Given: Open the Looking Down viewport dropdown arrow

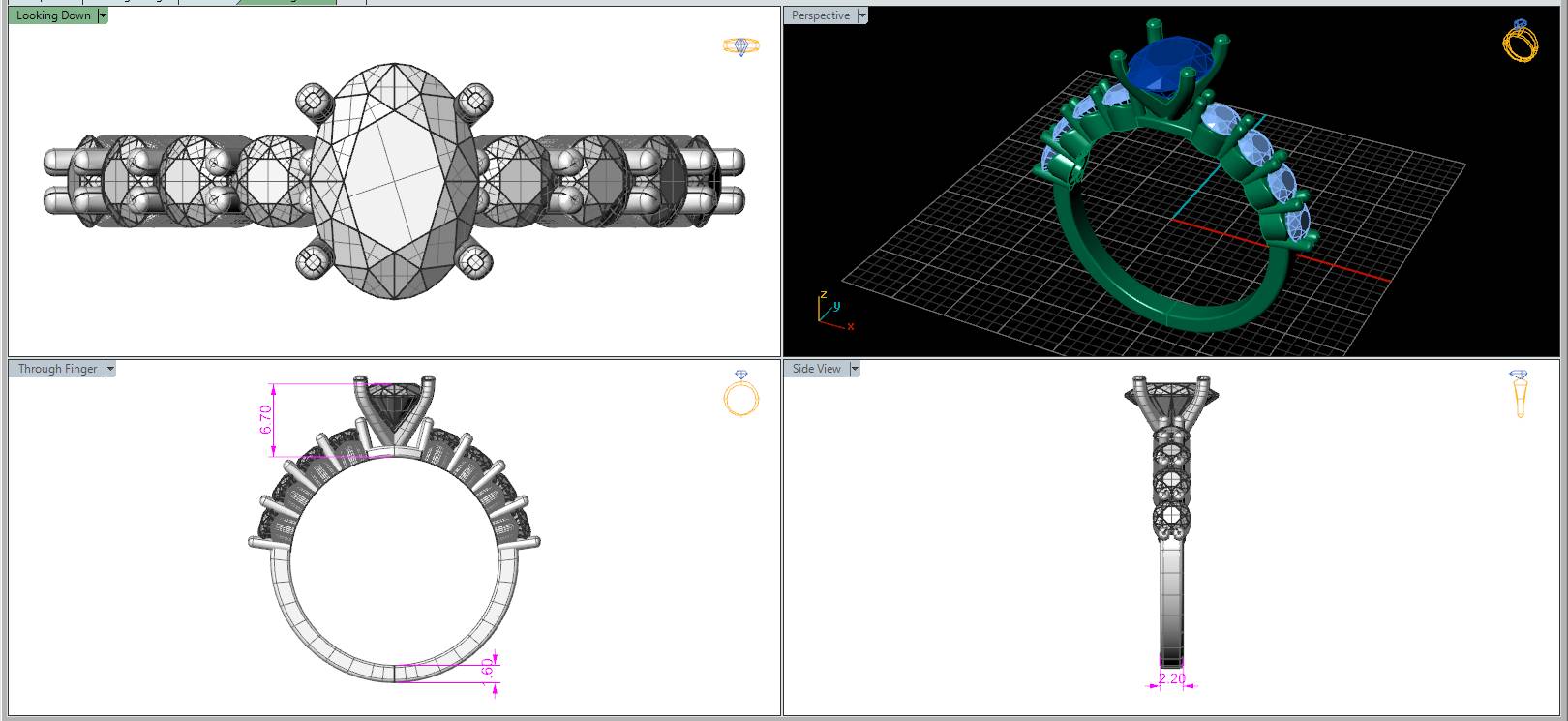Looking at the screenshot, I should pyautogui.click(x=103, y=15).
